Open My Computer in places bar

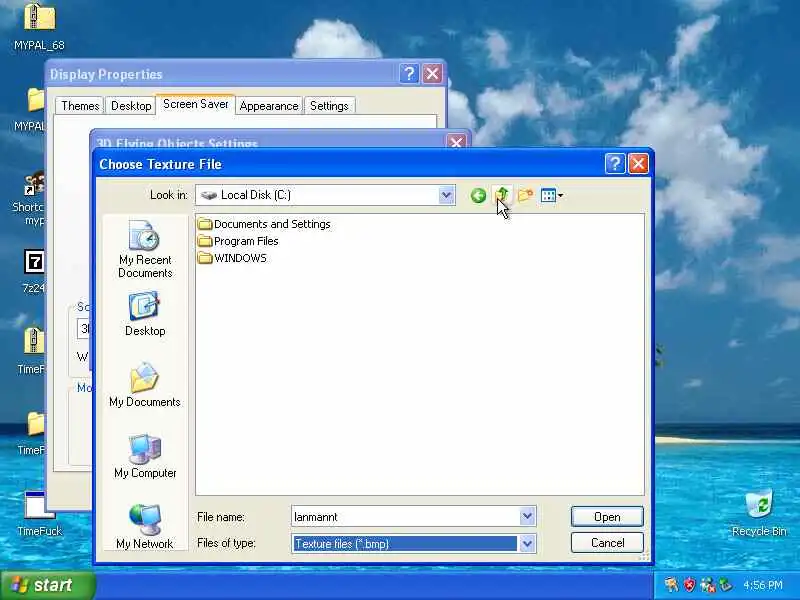point(145,456)
